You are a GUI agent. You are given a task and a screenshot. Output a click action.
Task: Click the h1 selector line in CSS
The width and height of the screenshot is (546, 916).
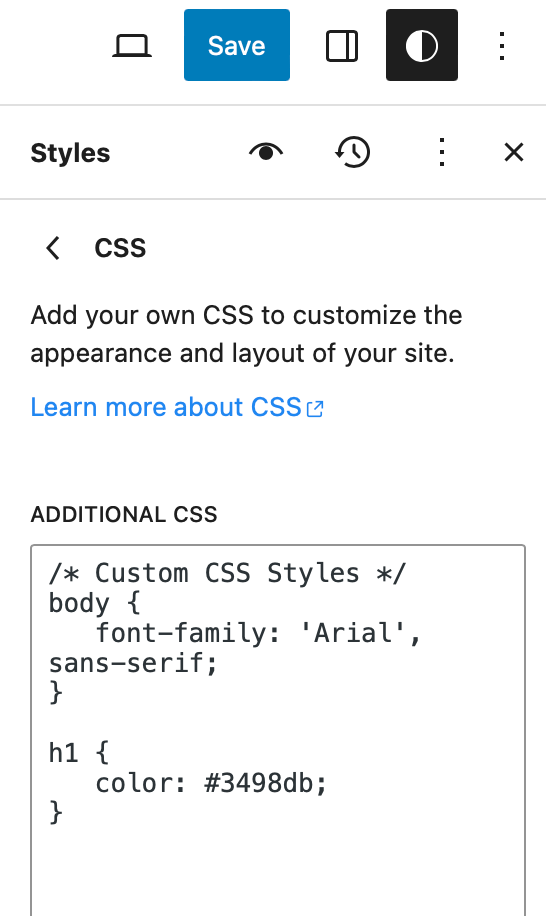pyautogui.click(x=79, y=752)
